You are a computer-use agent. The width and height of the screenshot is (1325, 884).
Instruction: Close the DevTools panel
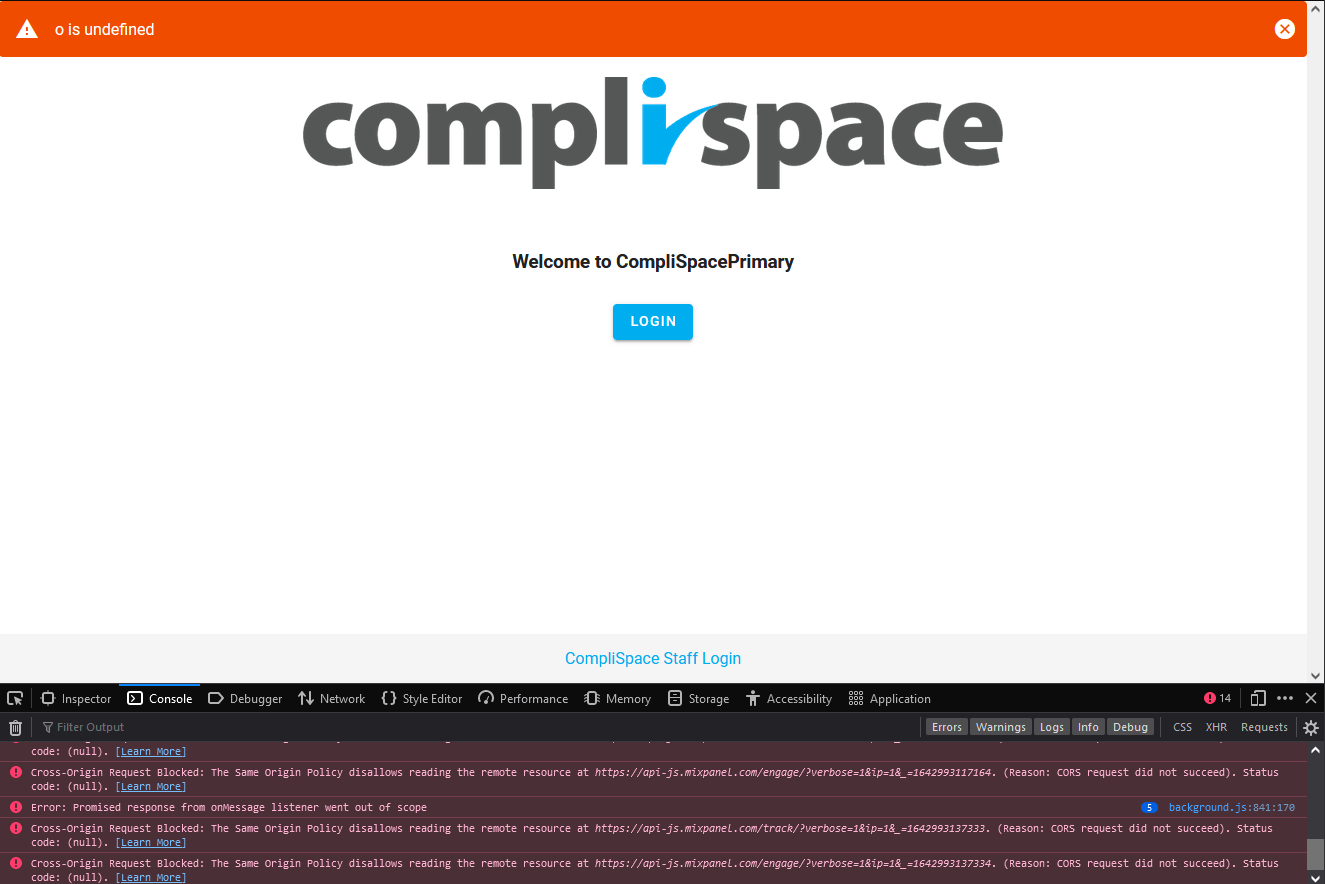tap(1311, 698)
